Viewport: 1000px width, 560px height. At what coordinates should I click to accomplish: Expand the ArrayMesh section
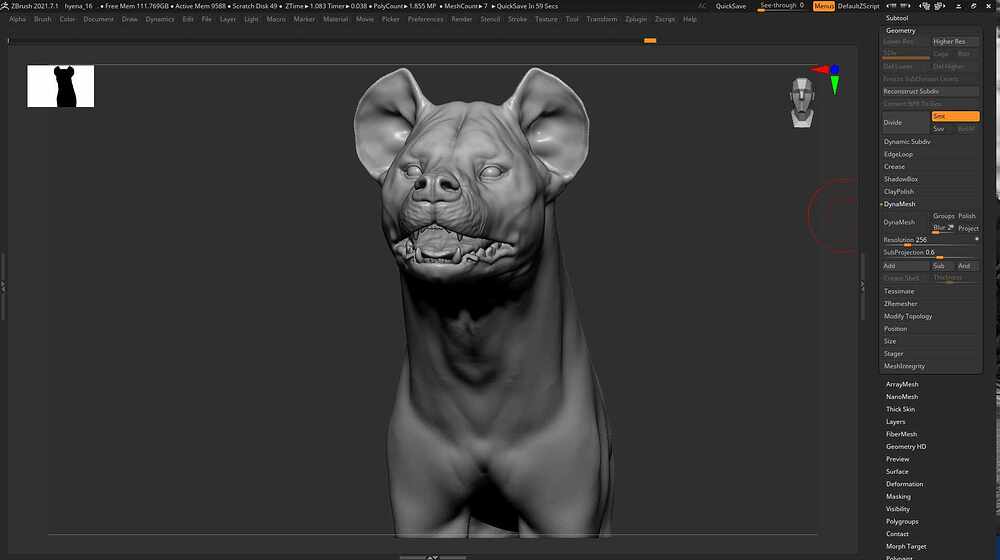tap(902, 385)
